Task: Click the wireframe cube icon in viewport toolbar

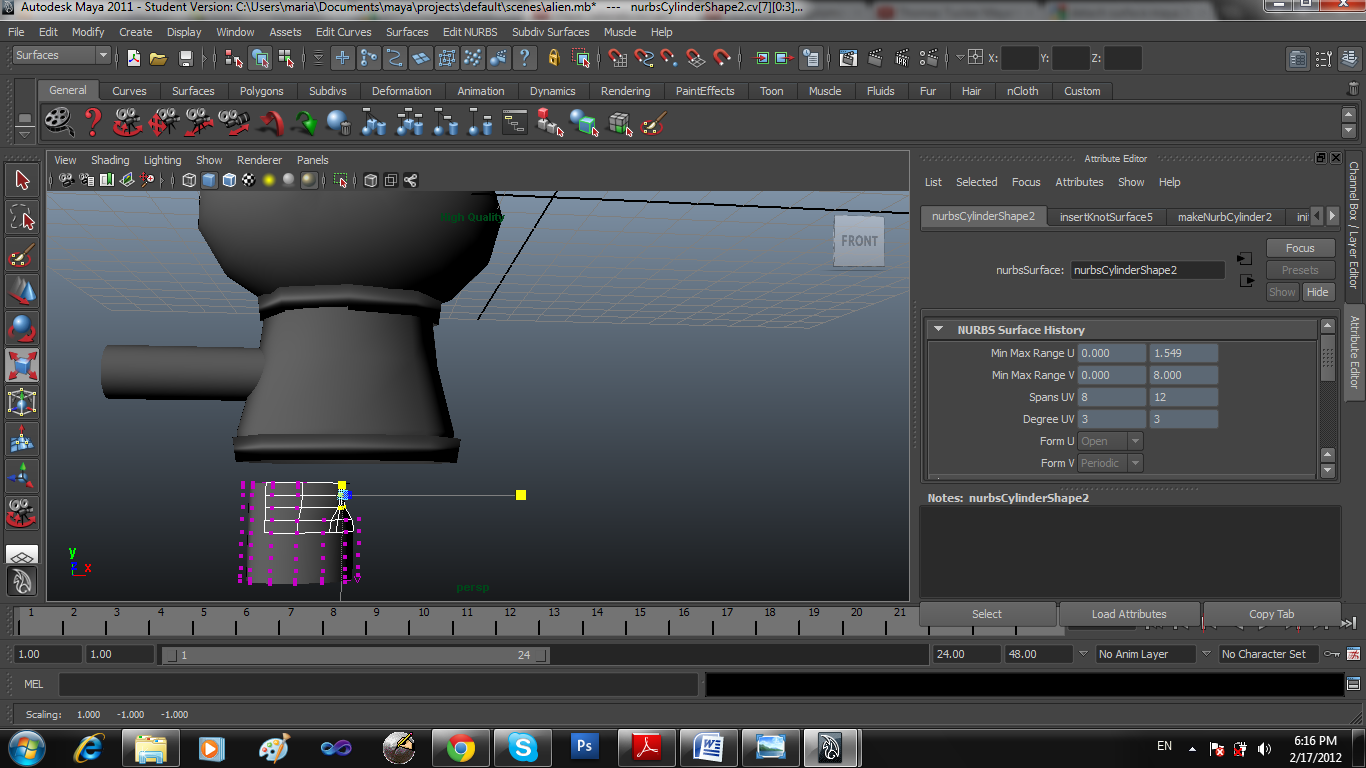Action: pyautogui.click(x=189, y=180)
